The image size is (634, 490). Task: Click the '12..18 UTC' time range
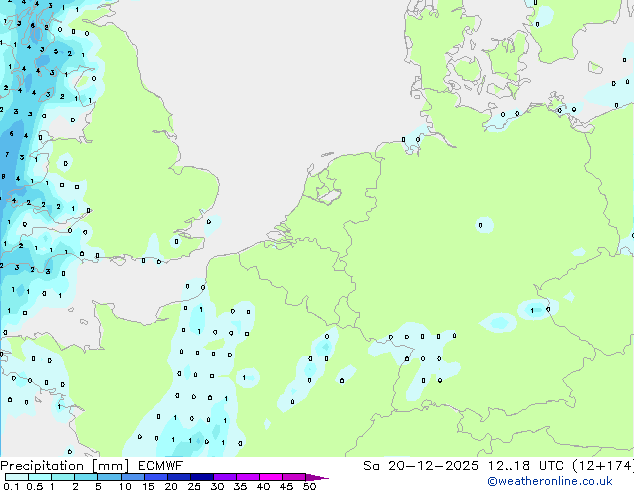click(525, 466)
